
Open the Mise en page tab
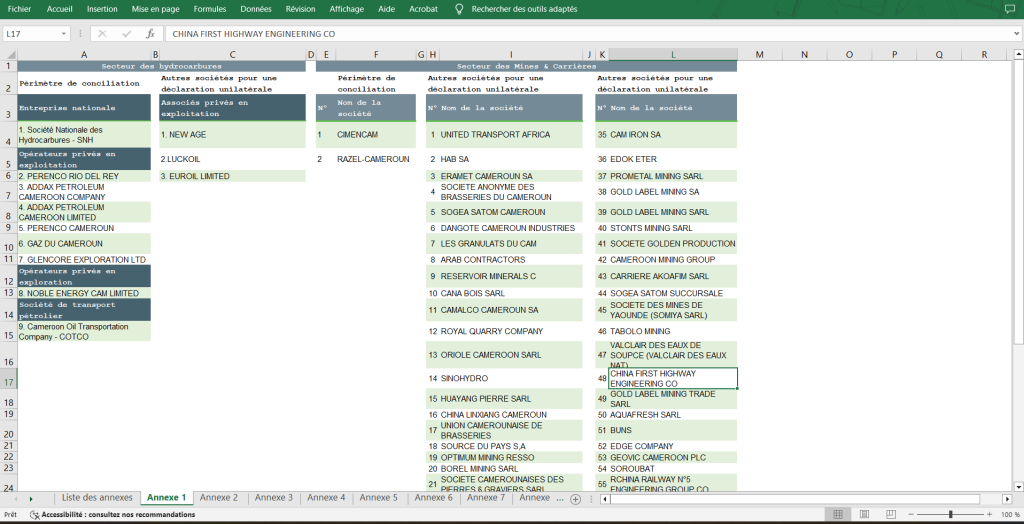pyautogui.click(x=156, y=9)
